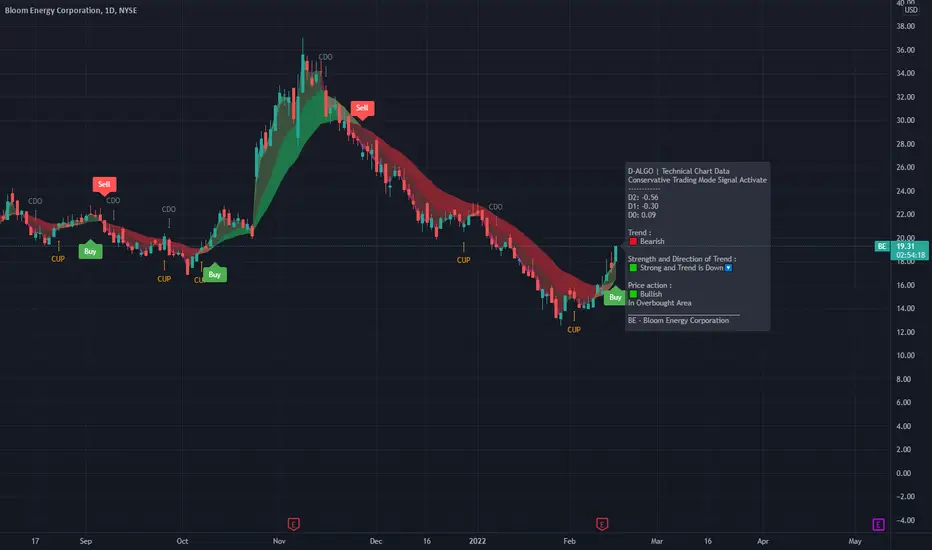The image size is (932, 550).
Task: Click the CUP marker just before September
Action: pyautogui.click(x=58, y=259)
